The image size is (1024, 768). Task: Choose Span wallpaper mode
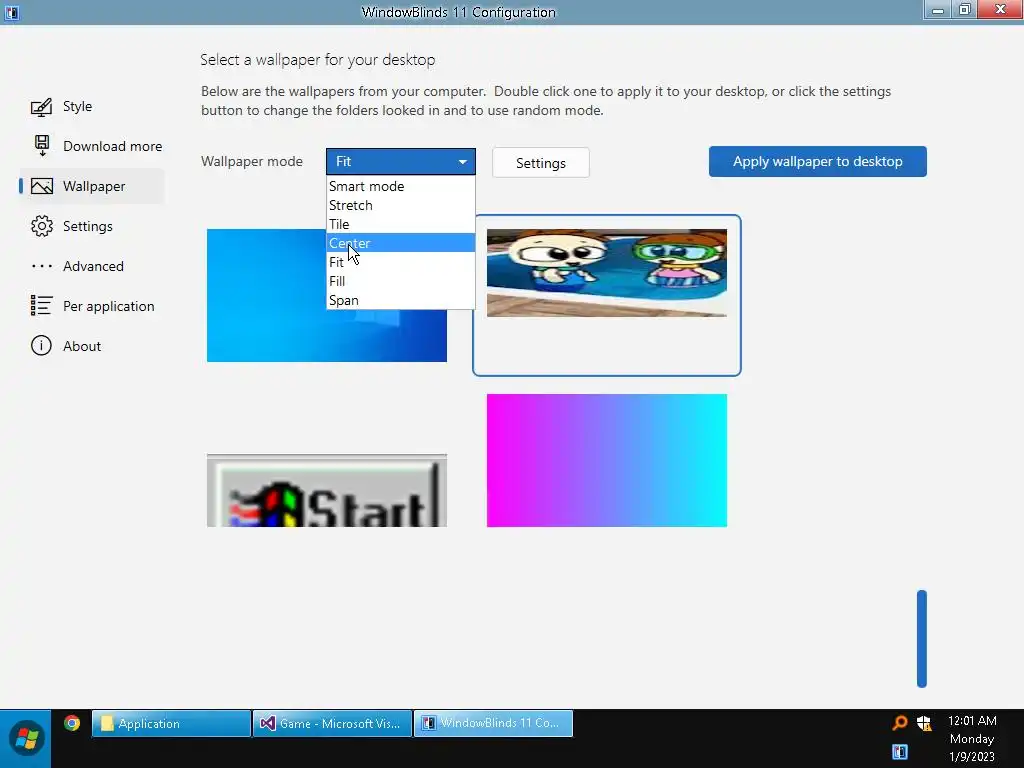[x=400, y=300]
